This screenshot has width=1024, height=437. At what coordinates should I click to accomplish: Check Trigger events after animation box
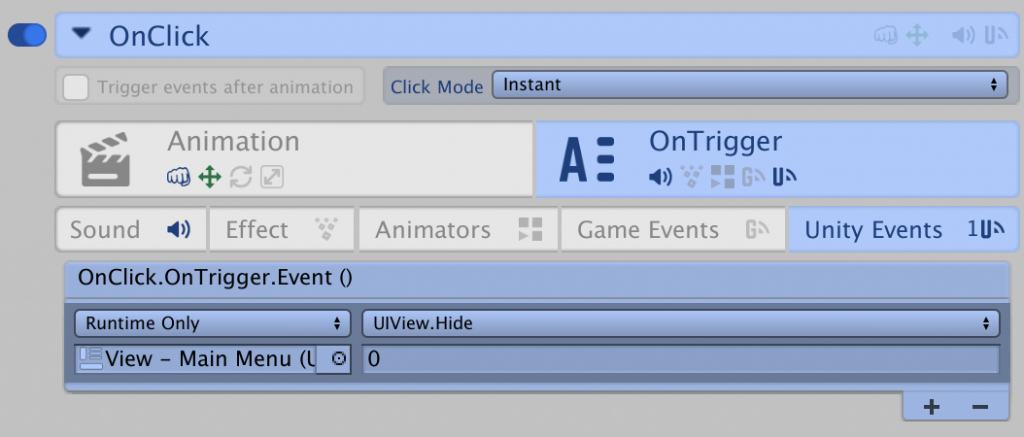[75, 87]
